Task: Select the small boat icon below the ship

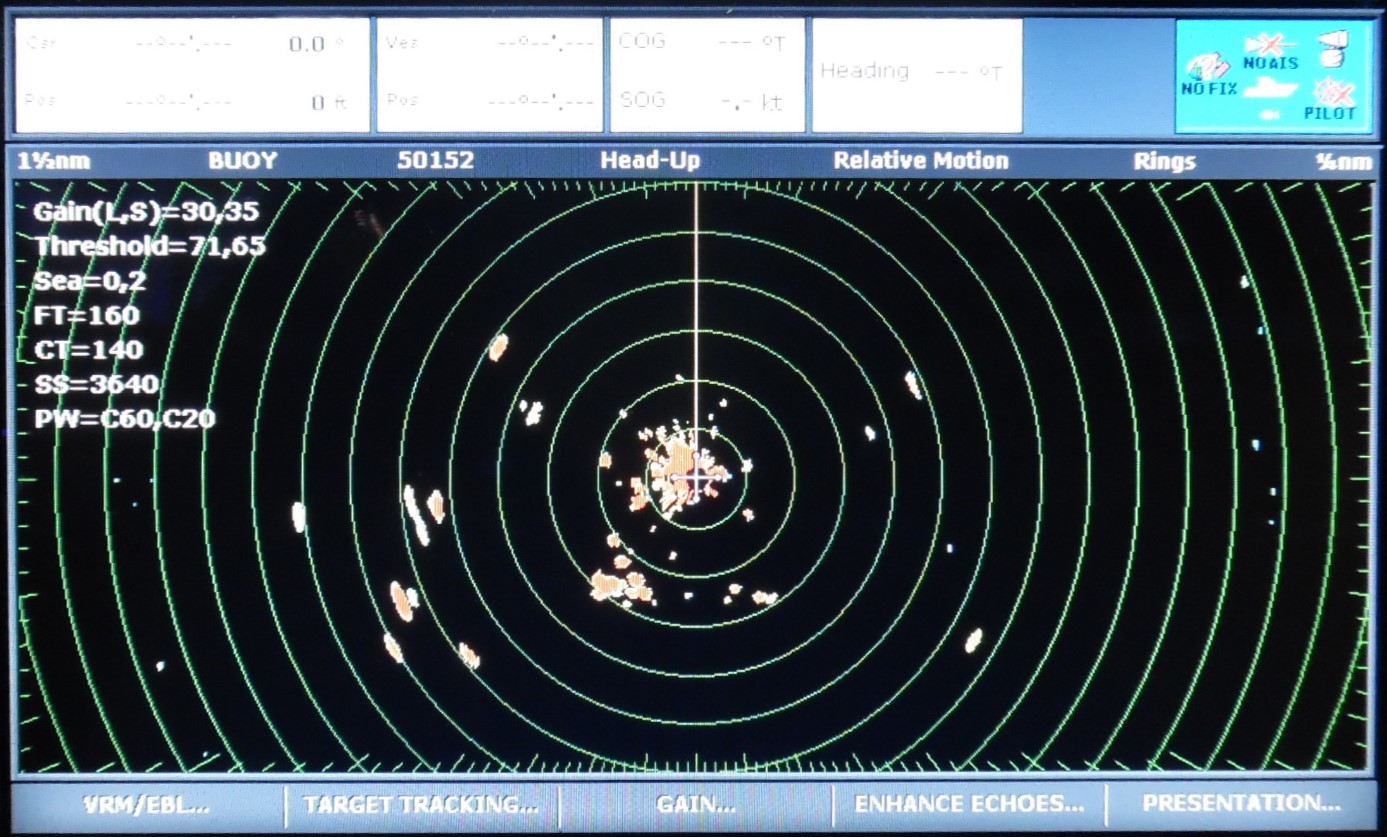Action: [1270, 113]
